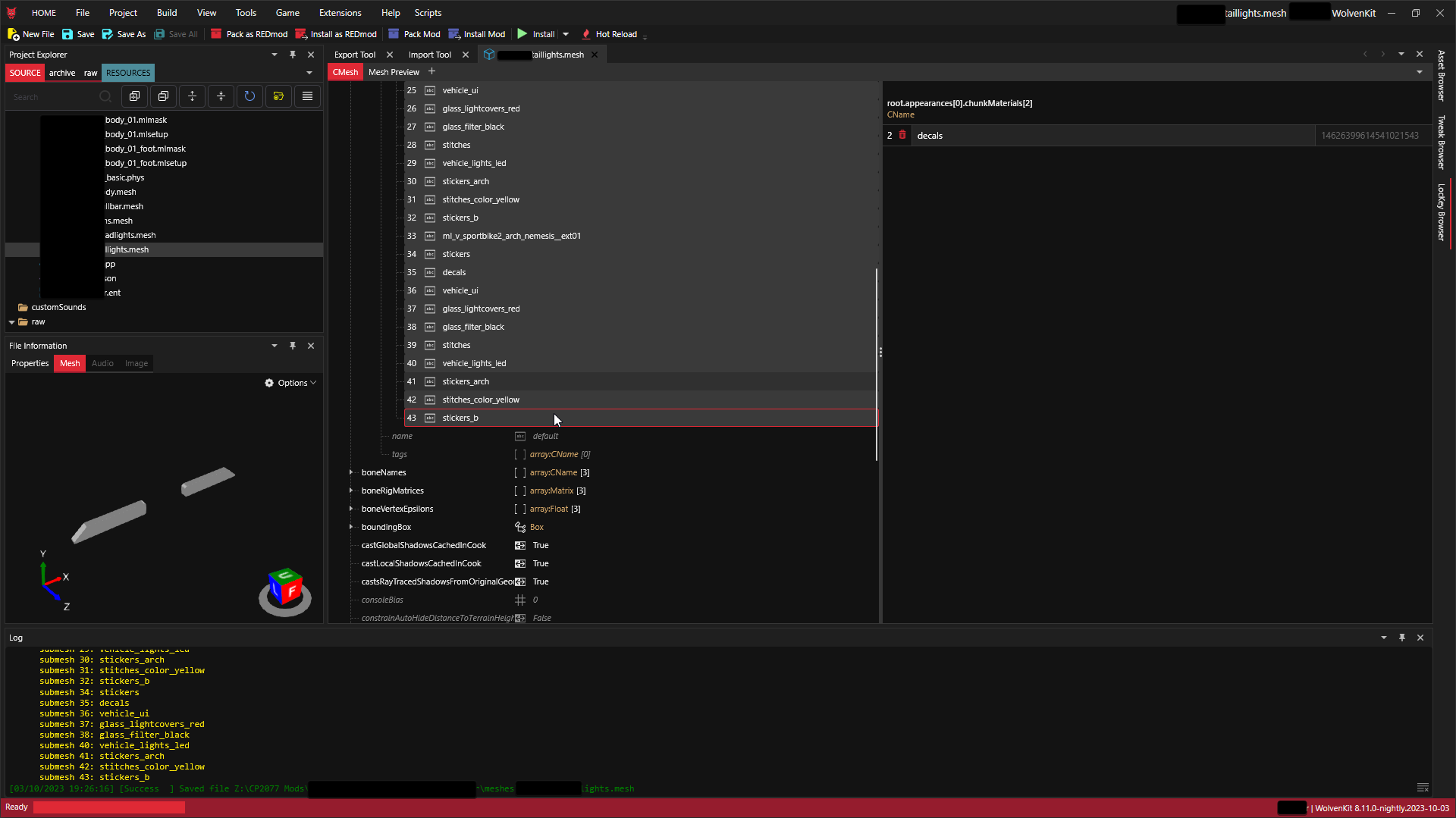Open the Tools menu
Image resolution: width=1456 pixels, height=818 pixels.
coord(246,13)
